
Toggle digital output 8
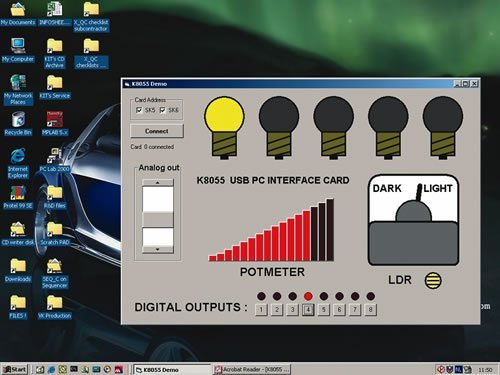(x=371, y=310)
